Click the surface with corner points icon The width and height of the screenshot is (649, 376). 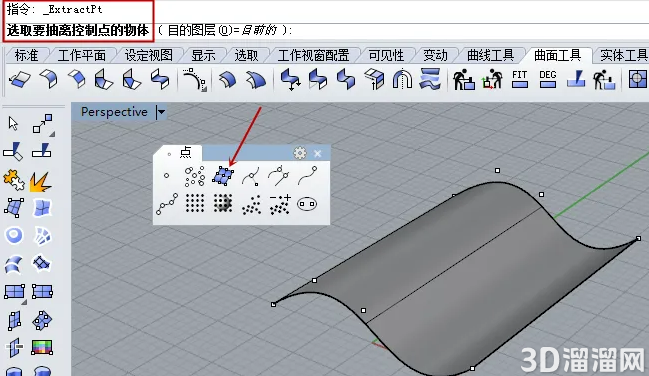(x=14, y=208)
